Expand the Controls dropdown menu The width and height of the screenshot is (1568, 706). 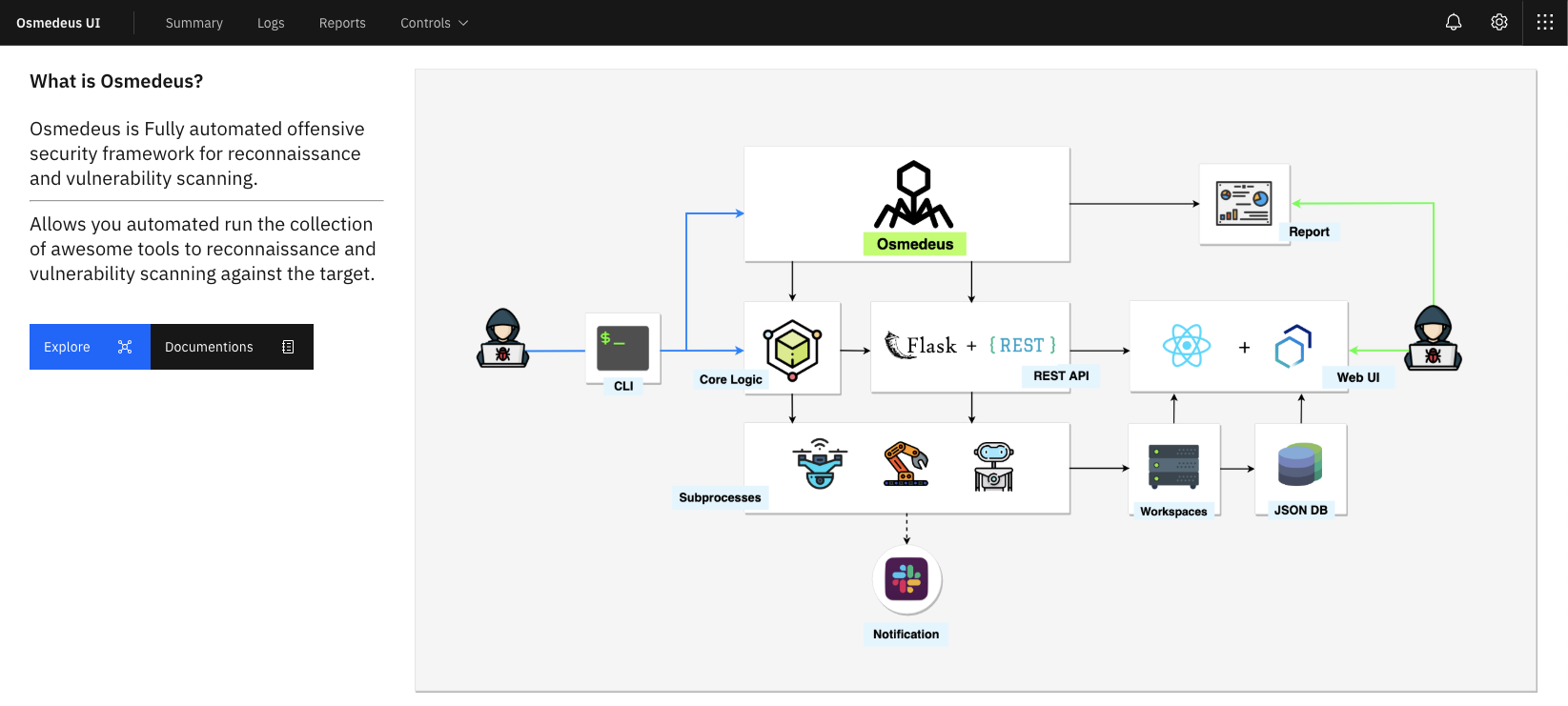click(x=434, y=23)
